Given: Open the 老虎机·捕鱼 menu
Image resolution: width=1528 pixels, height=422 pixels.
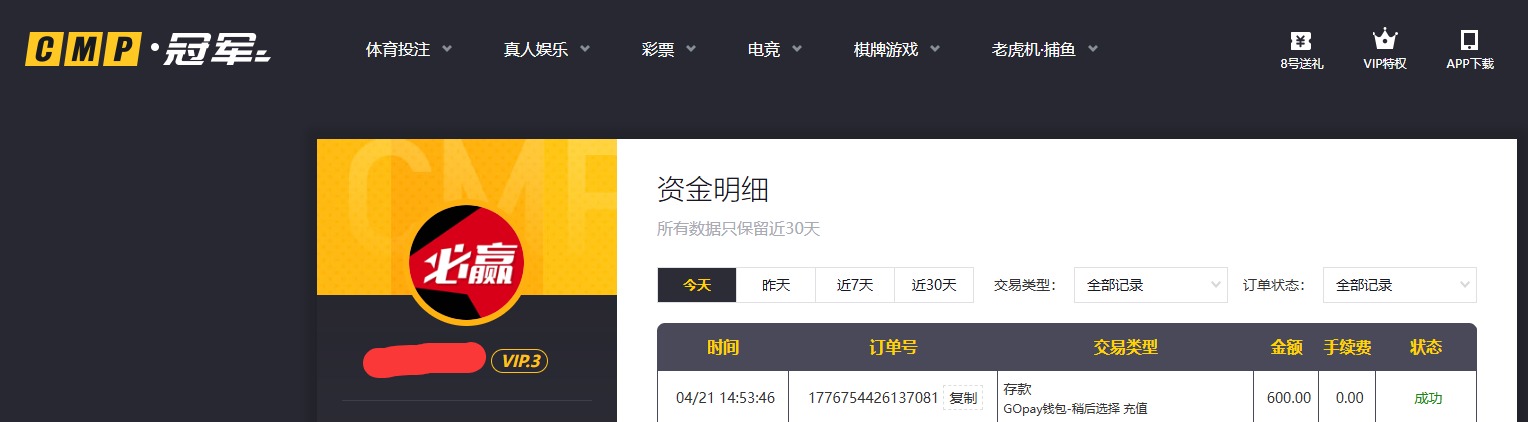Looking at the screenshot, I should click(1033, 49).
